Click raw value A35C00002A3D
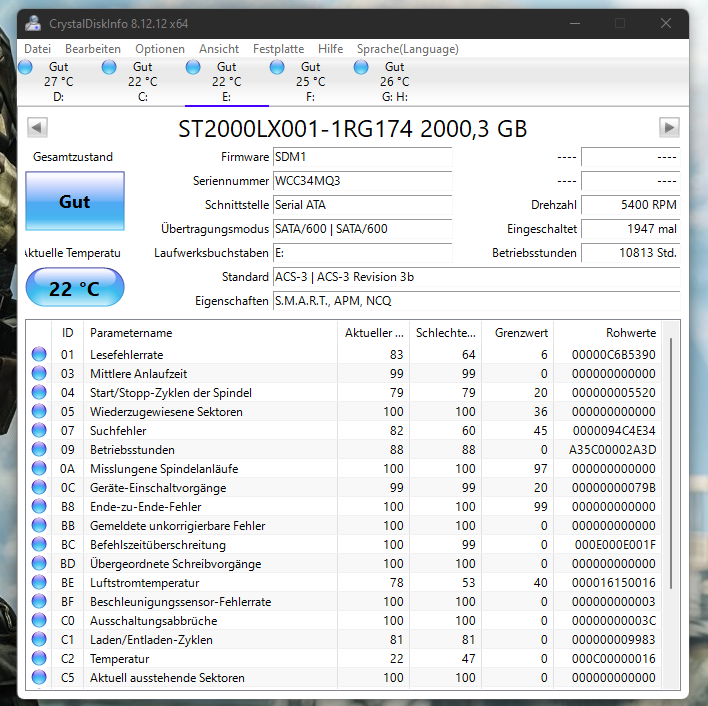The image size is (708, 706). coord(612,450)
